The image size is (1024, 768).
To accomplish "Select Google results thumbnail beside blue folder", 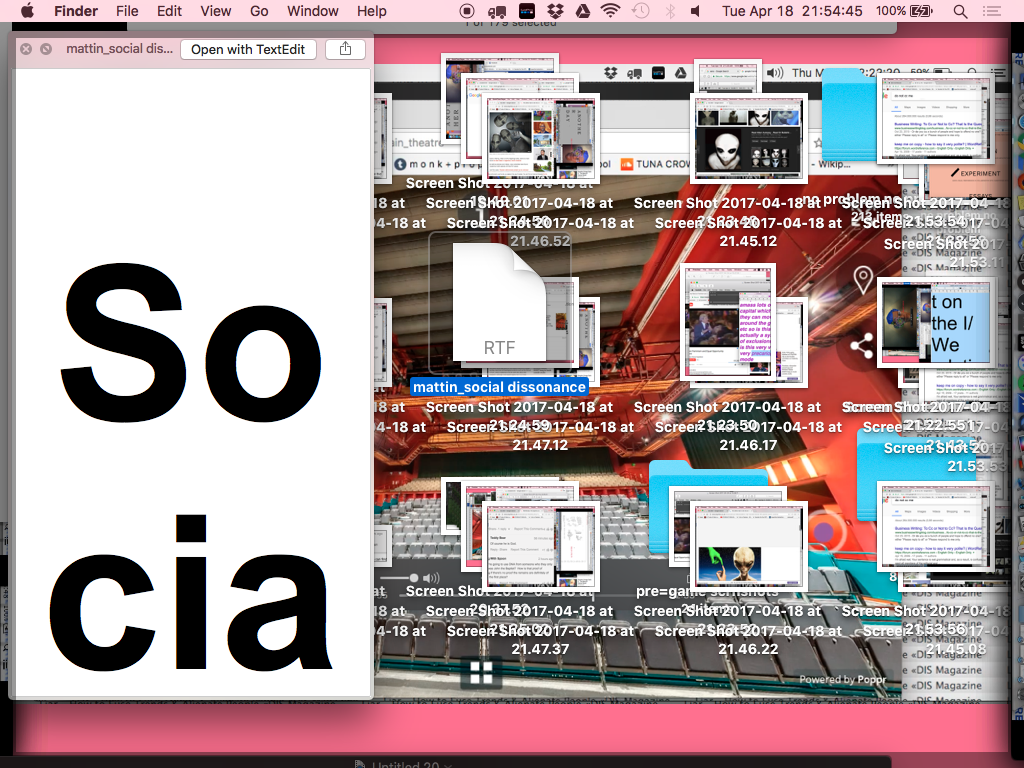I will [935, 118].
